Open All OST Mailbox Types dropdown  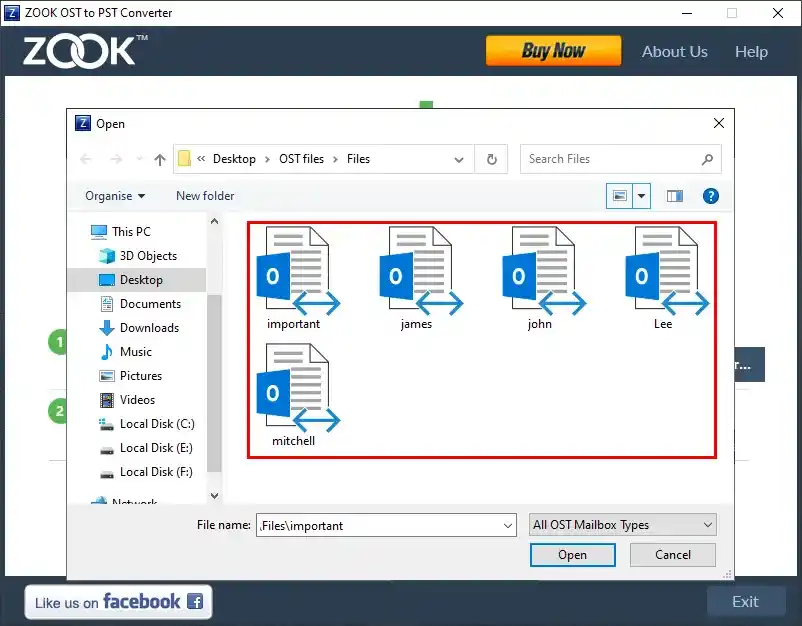pyautogui.click(x=622, y=525)
